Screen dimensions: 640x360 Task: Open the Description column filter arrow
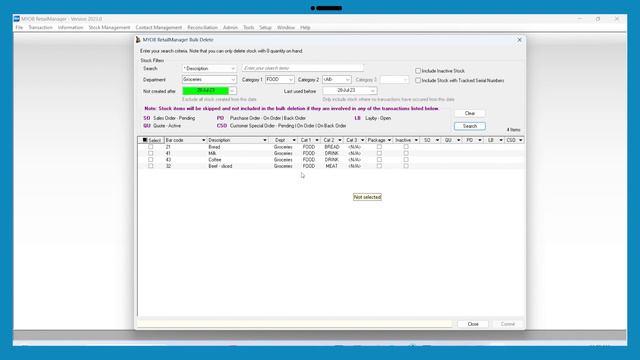click(264, 140)
